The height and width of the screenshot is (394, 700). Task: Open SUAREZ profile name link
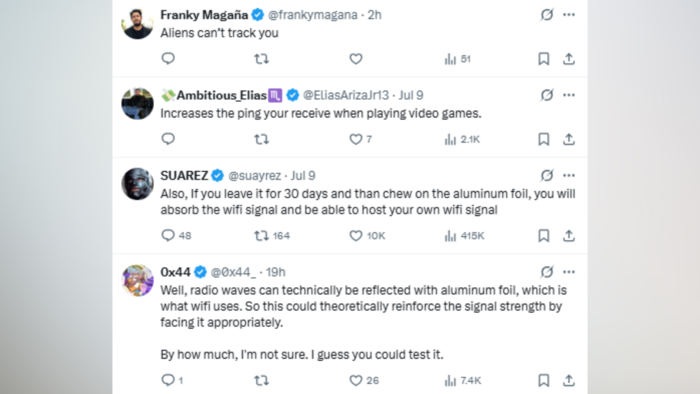pyautogui.click(x=184, y=175)
